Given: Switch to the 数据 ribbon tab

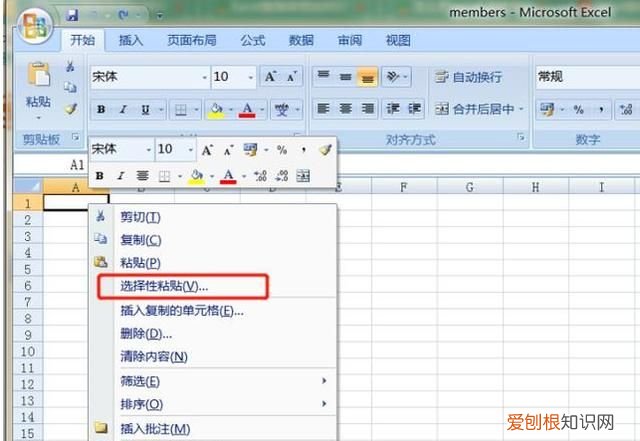Looking at the screenshot, I should 301,40.
